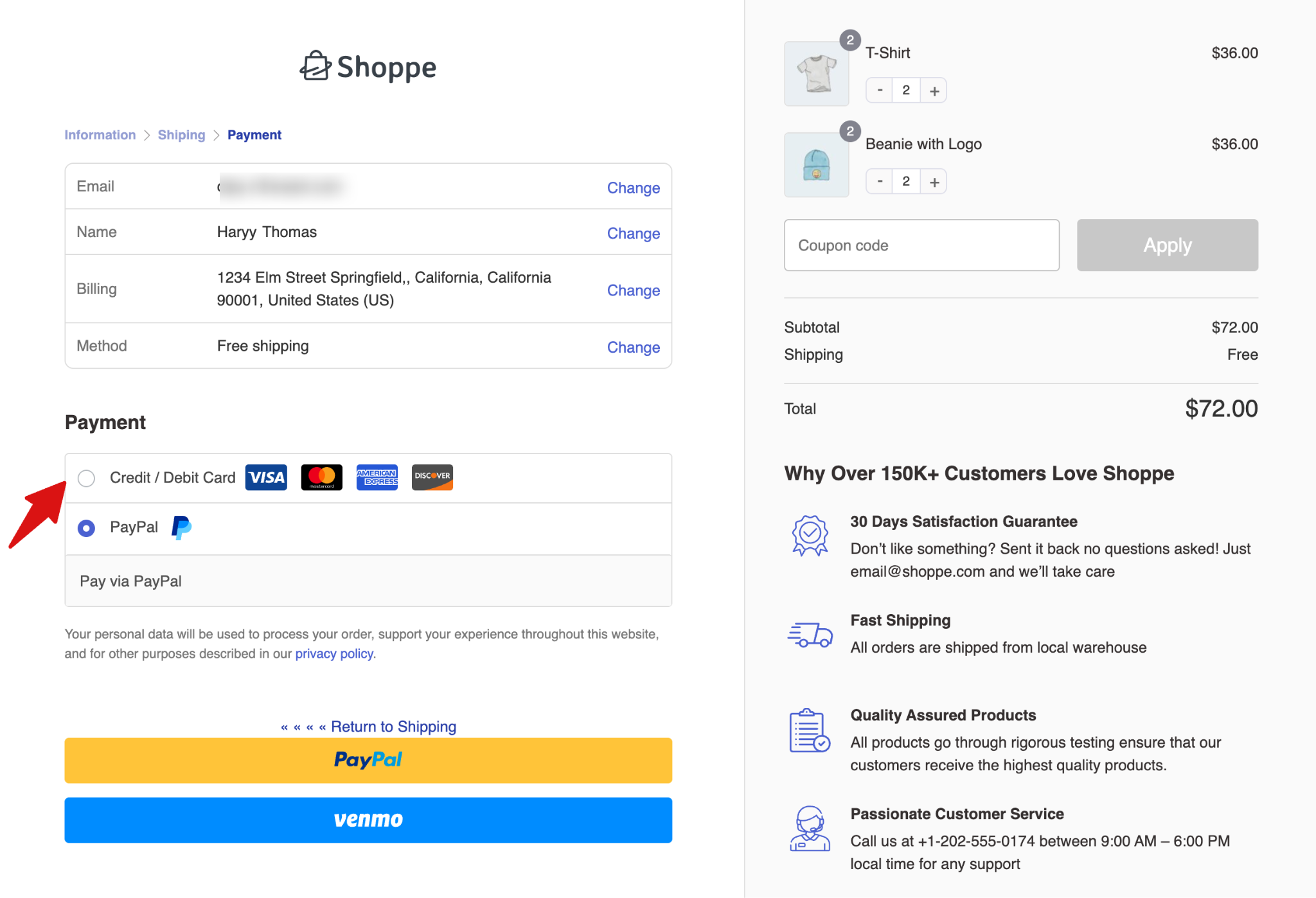Go to the Shiping breadcrumb step
The width and height of the screenshot is (1316, 898).
[182, 135]
